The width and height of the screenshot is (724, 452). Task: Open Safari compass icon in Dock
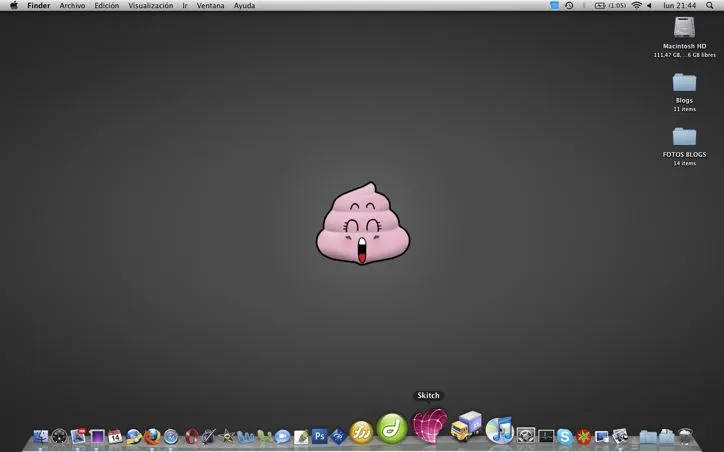[171, 436]
